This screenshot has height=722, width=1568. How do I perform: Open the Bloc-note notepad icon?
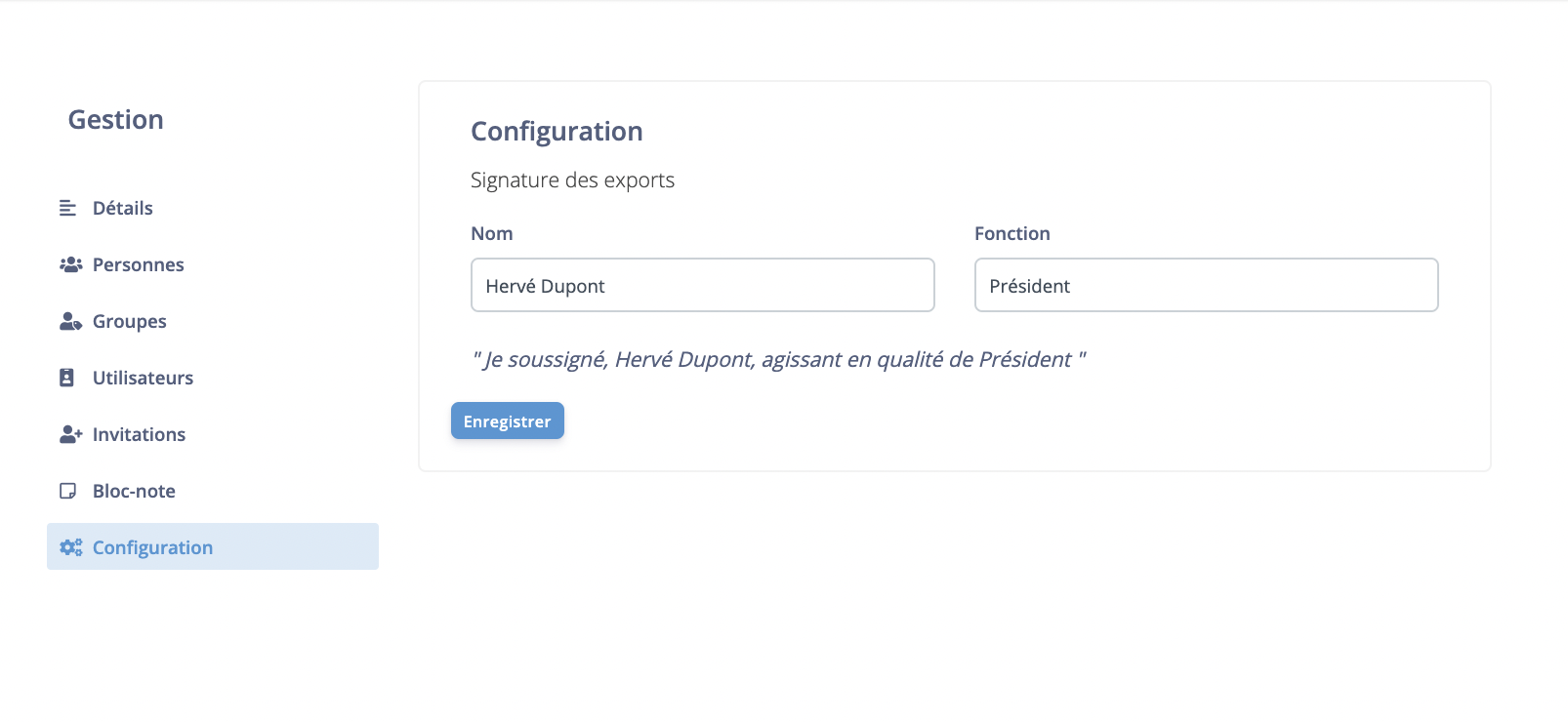click(x=67, y=491)
